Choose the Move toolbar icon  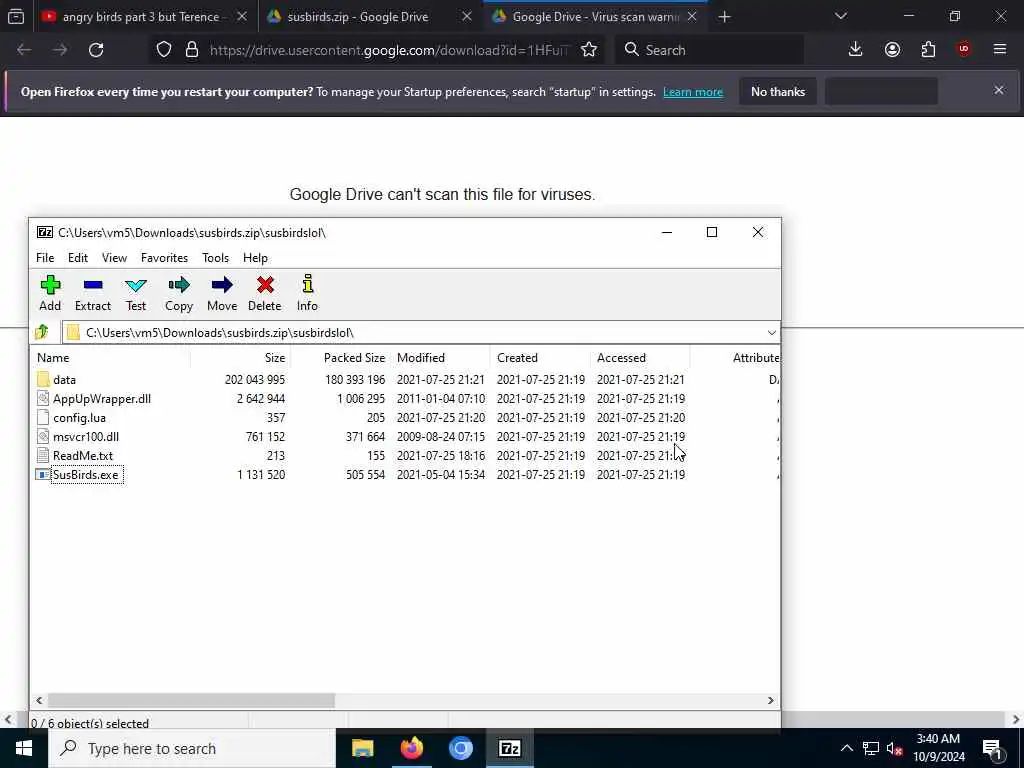click(221, 293)
